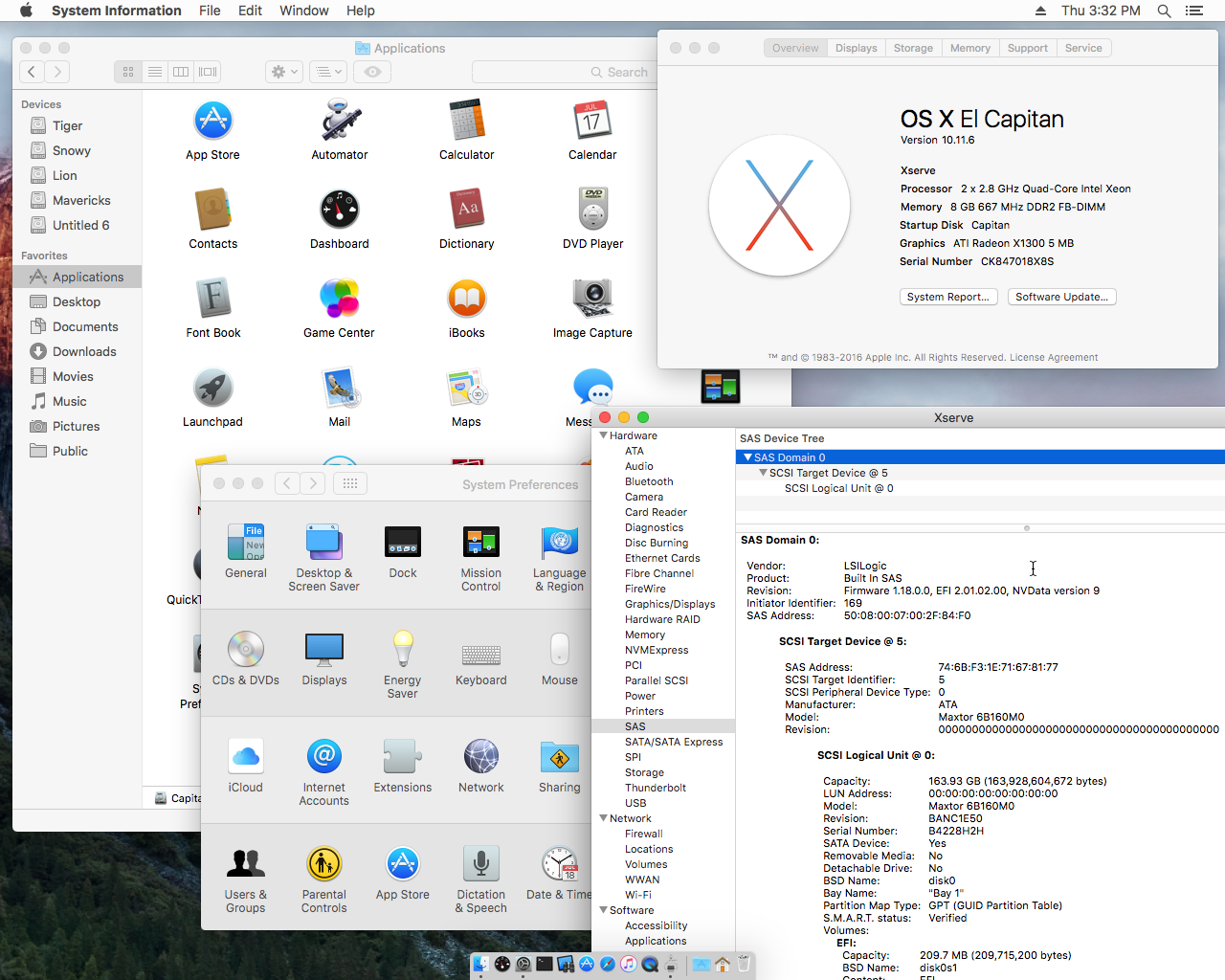This screenshot has width=1225, height=980.
Task: Open the License Agreement link
Action: 1054,358
